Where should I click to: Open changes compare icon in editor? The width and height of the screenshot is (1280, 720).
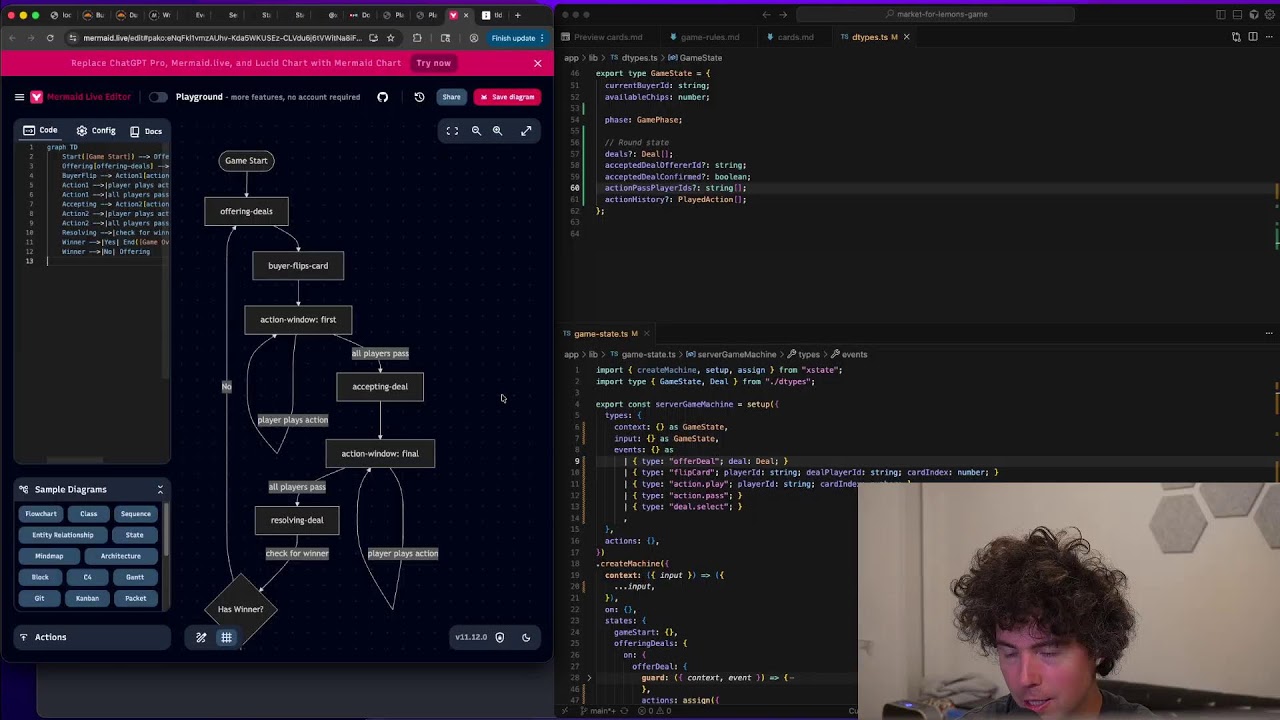pyautogui.click(x=1236, y=37)
